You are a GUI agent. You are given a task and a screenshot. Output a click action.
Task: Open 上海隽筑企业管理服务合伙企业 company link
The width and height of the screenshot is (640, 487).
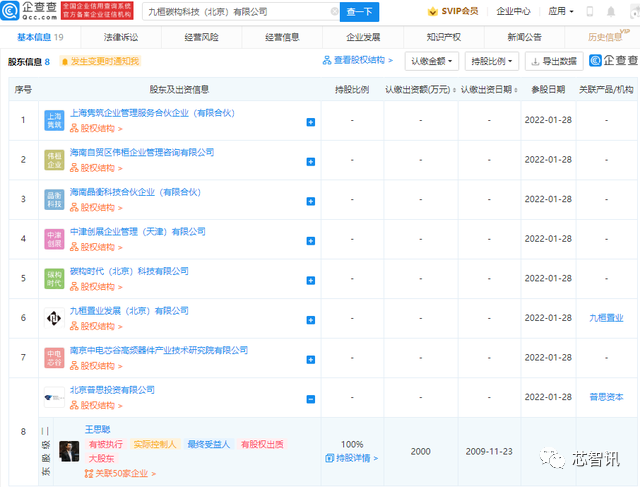[152, 113]
